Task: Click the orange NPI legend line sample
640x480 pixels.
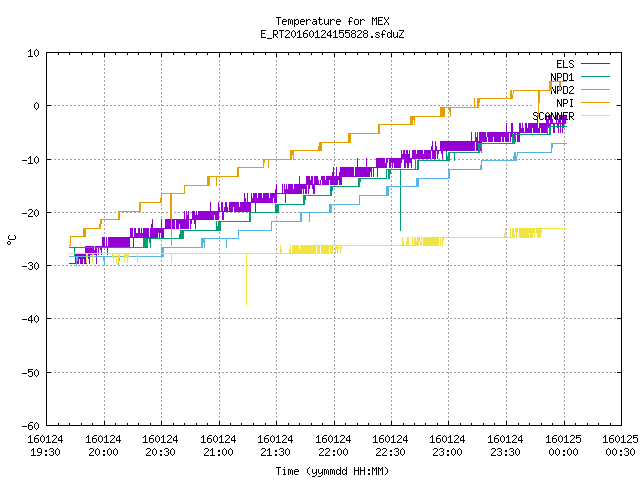Action: point(595,102)
